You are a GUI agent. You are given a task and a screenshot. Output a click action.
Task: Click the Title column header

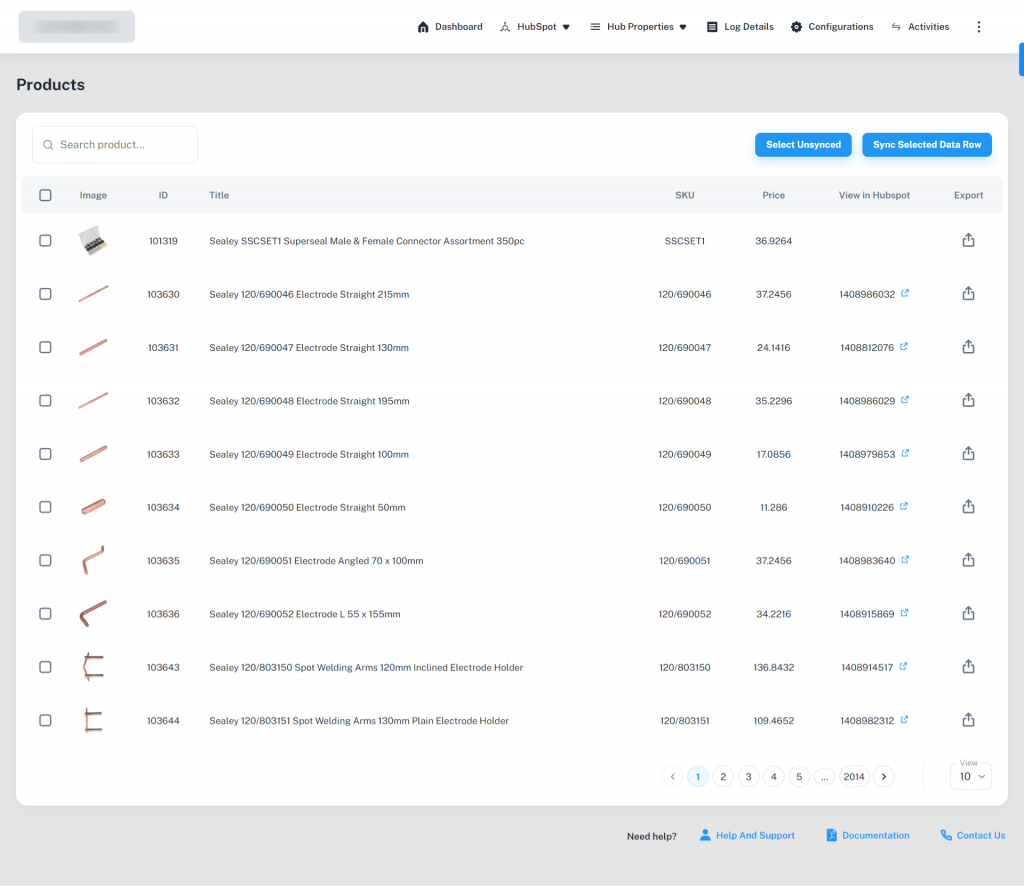pos(219,195)
